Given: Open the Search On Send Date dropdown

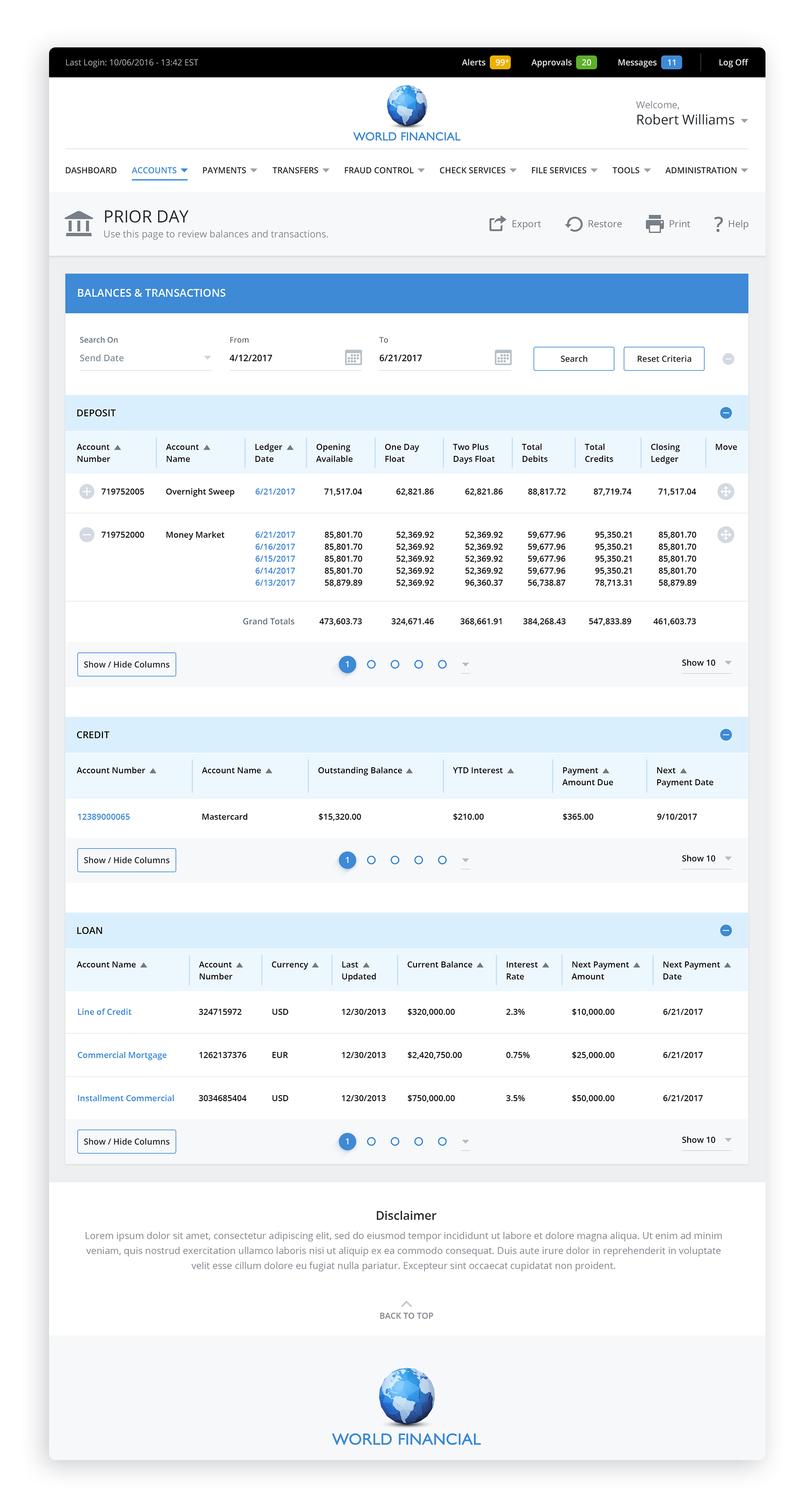Looking at the screenshot, I should click(x=145, y=358).
